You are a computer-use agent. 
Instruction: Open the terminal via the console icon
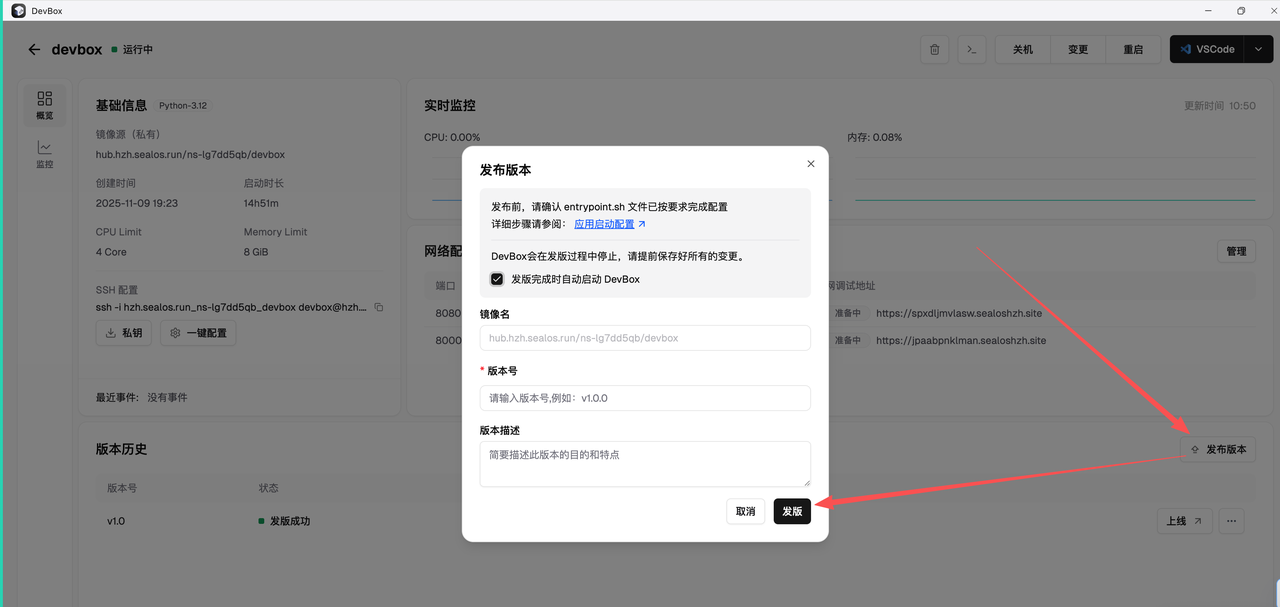pos(971,48)
